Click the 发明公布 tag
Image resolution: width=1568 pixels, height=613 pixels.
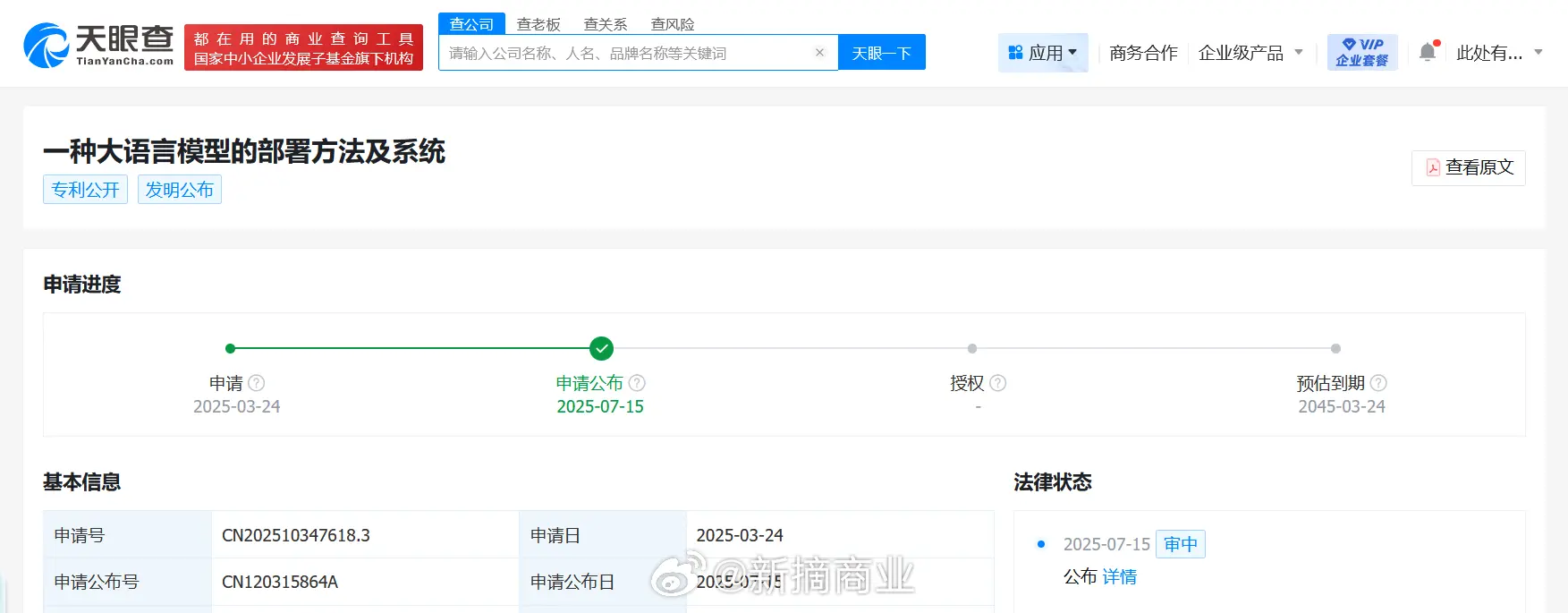coord(180,190)
